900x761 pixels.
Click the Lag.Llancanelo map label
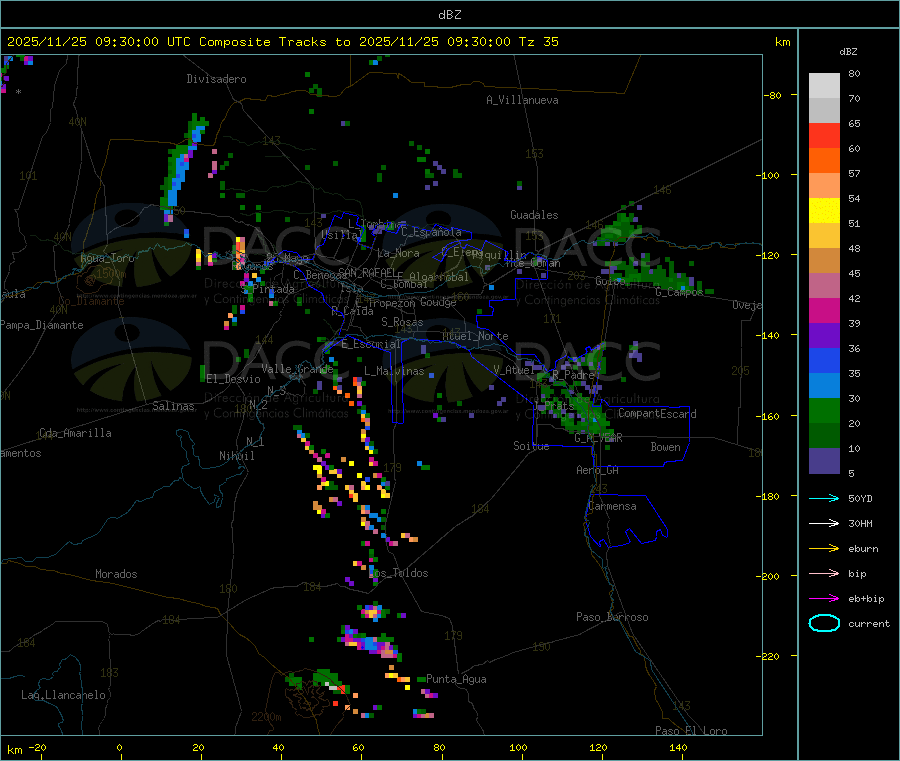click(x=63, y=695)
